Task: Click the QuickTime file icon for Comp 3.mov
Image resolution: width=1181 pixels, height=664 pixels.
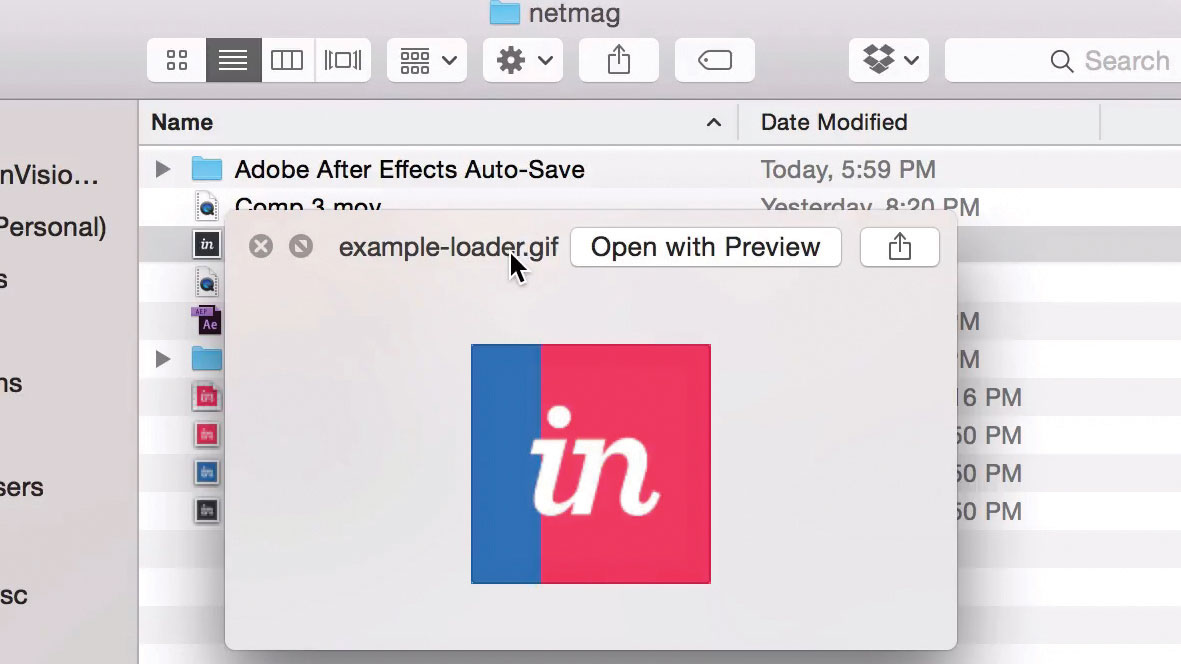Action: (206, 206)
